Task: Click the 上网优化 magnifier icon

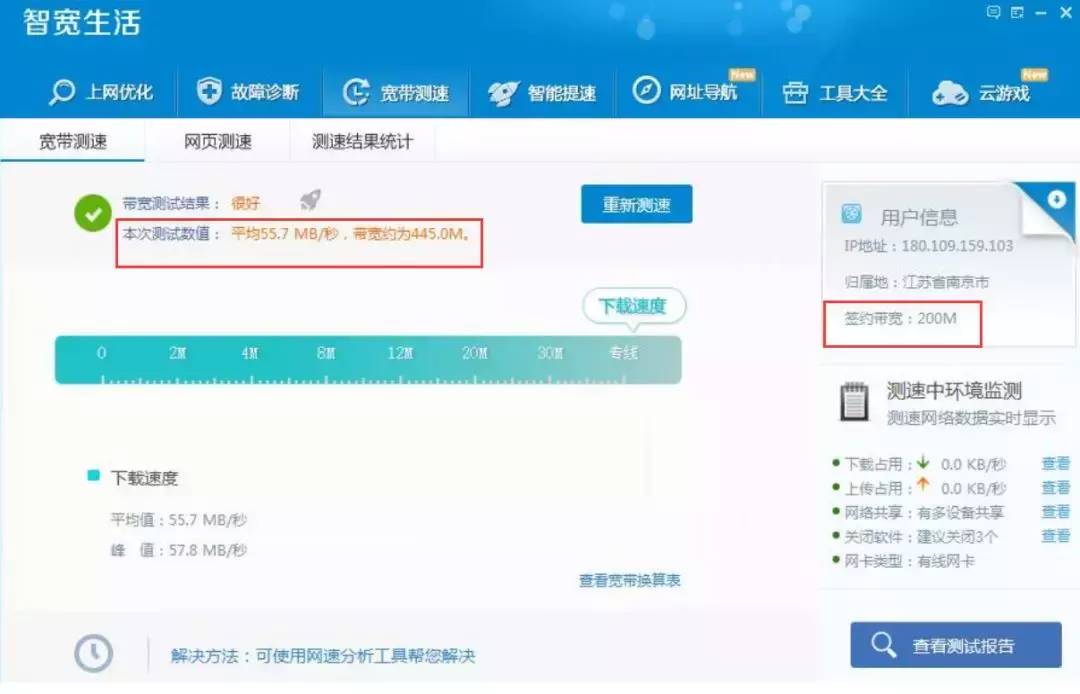Action: (x=61, y=92)
